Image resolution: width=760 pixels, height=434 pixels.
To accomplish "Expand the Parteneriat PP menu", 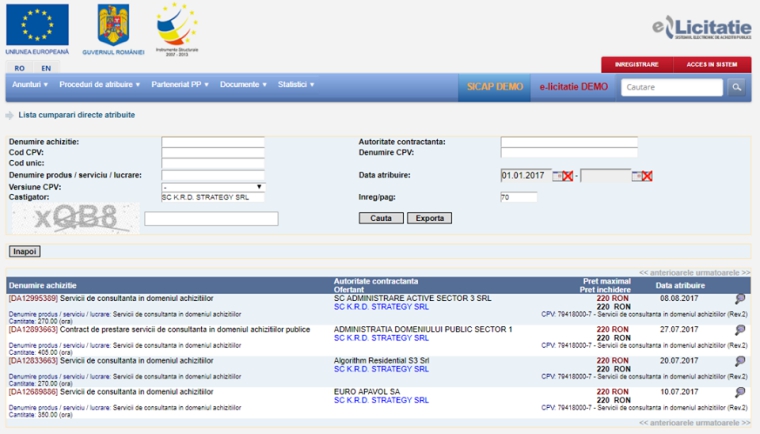I will pos(180,84).
